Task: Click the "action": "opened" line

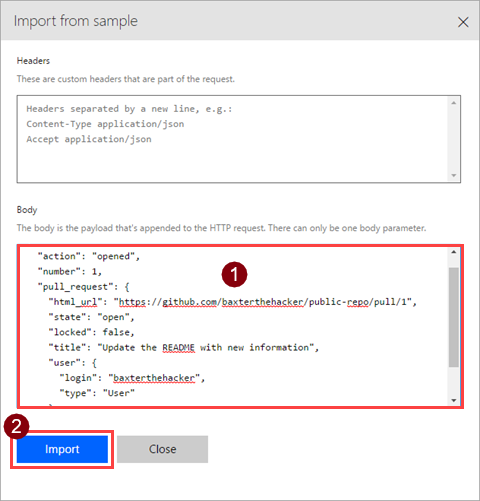Action: (88, 256)
